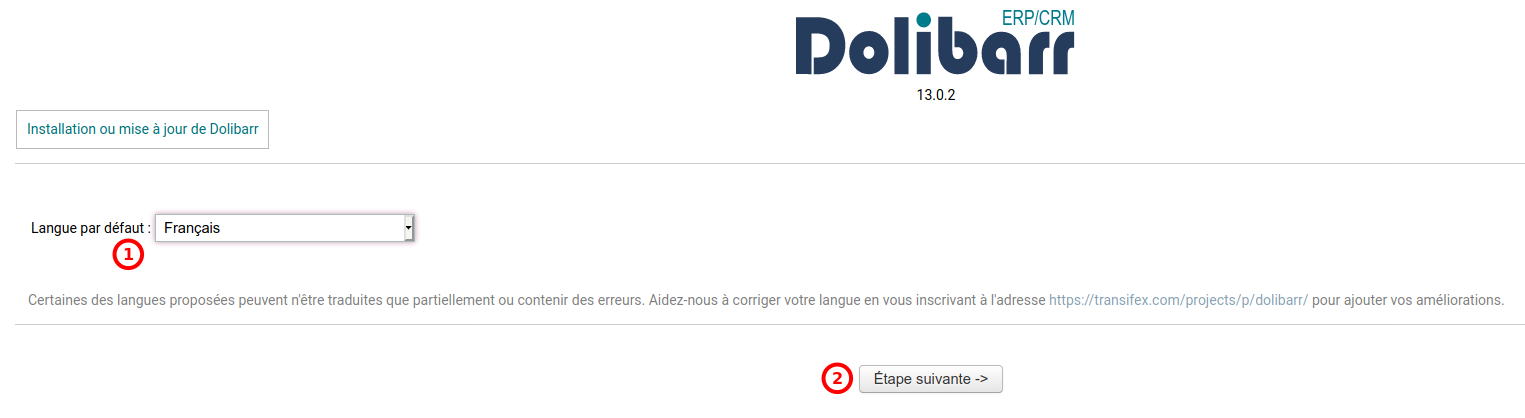Click the ERP/CRM text in the logo
This screenshot has width=1525, height=418.
(x=1038, y=18)
